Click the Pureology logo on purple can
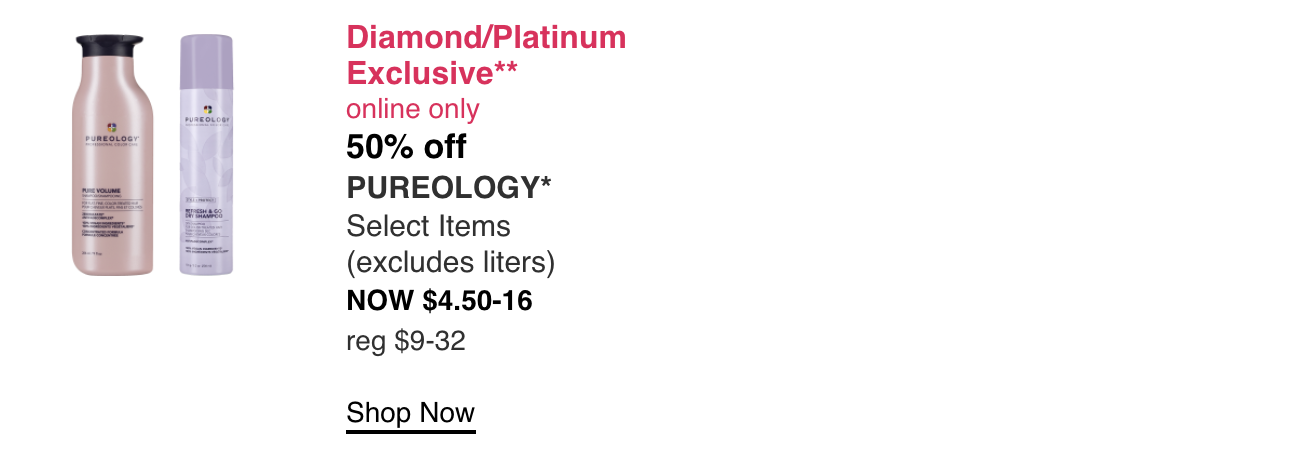The image size is (1298, 466). (206, 118)
